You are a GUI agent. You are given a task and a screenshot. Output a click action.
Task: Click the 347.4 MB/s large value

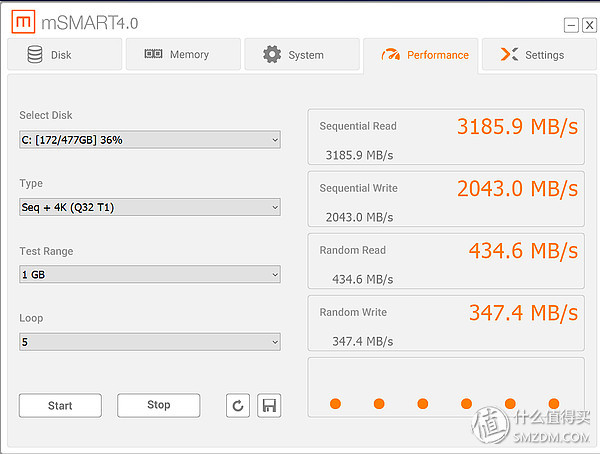point(523,313)
